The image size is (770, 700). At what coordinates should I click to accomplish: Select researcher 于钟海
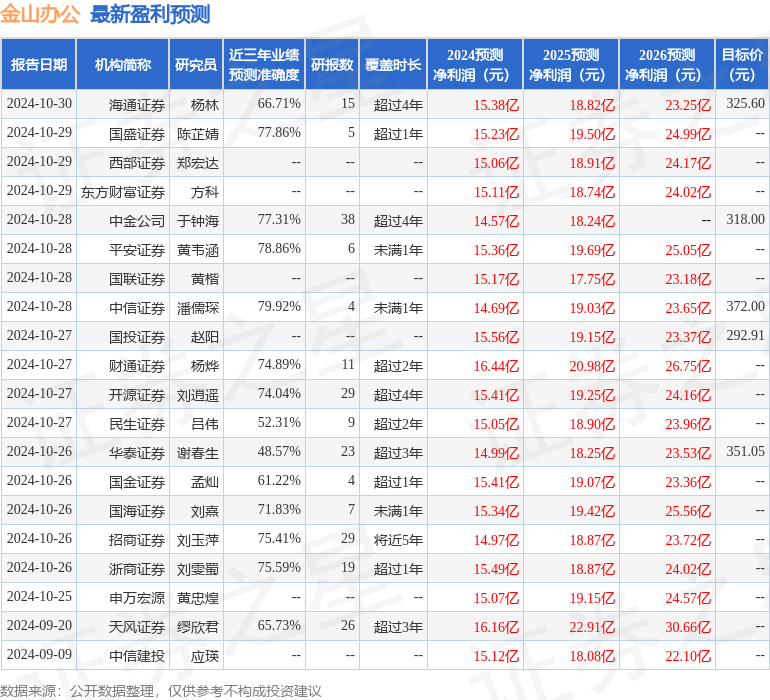pyautogui.click(x=198, y=221)
